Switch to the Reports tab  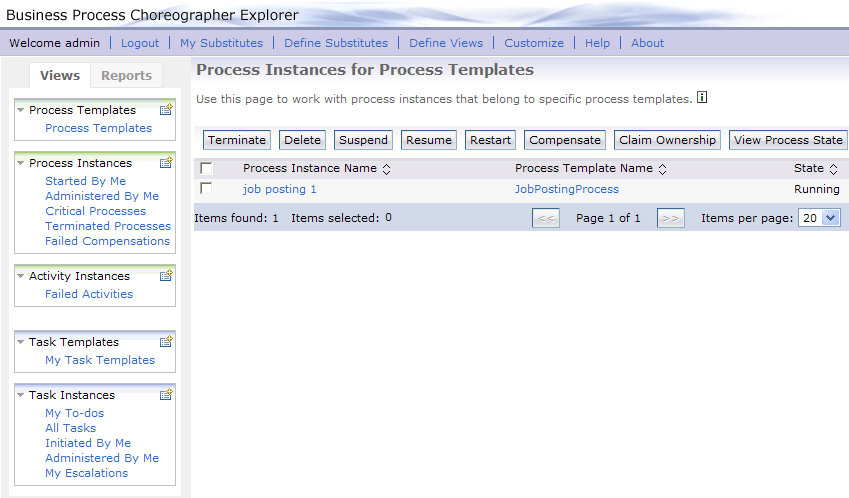tap(126, 75)
